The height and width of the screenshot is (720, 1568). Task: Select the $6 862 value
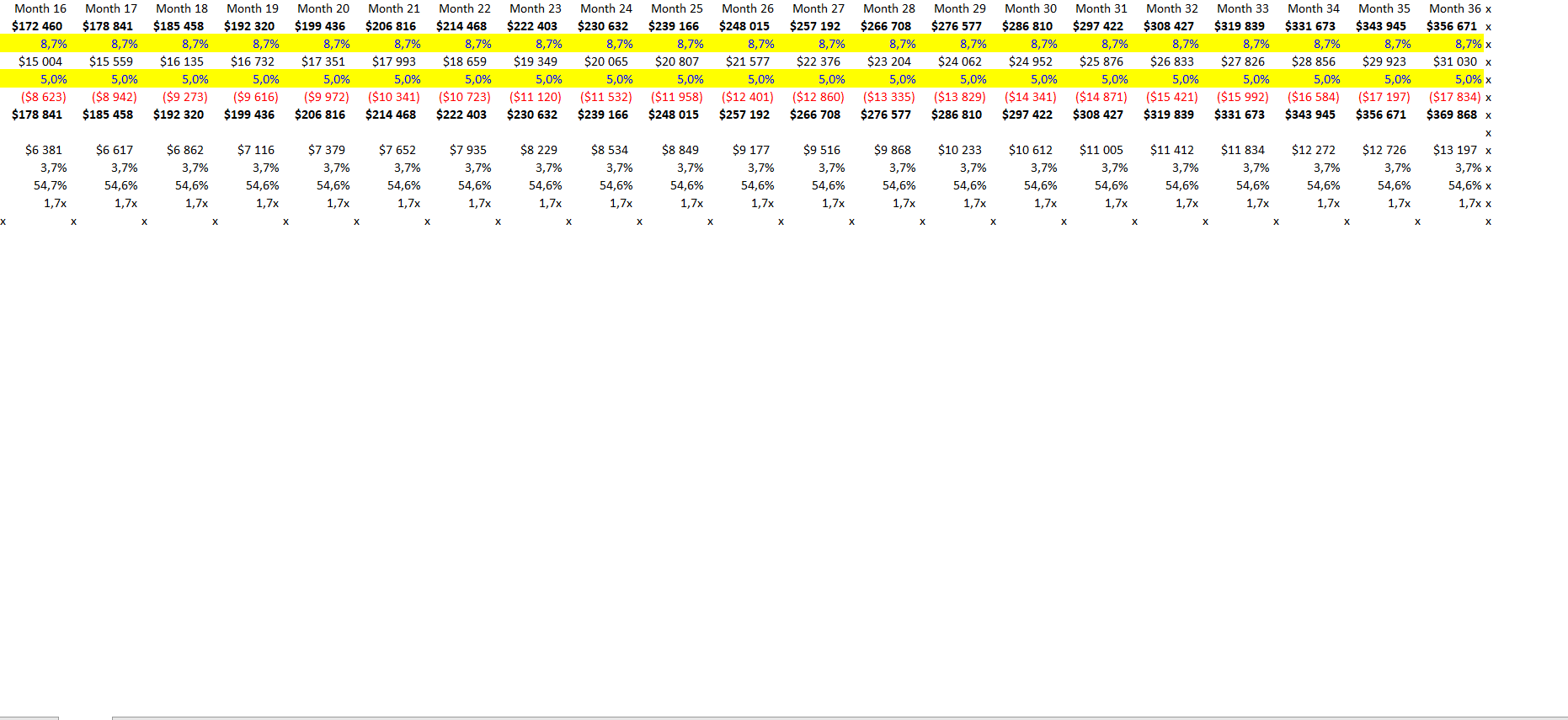pyautogui.click(x=185, y=150)
